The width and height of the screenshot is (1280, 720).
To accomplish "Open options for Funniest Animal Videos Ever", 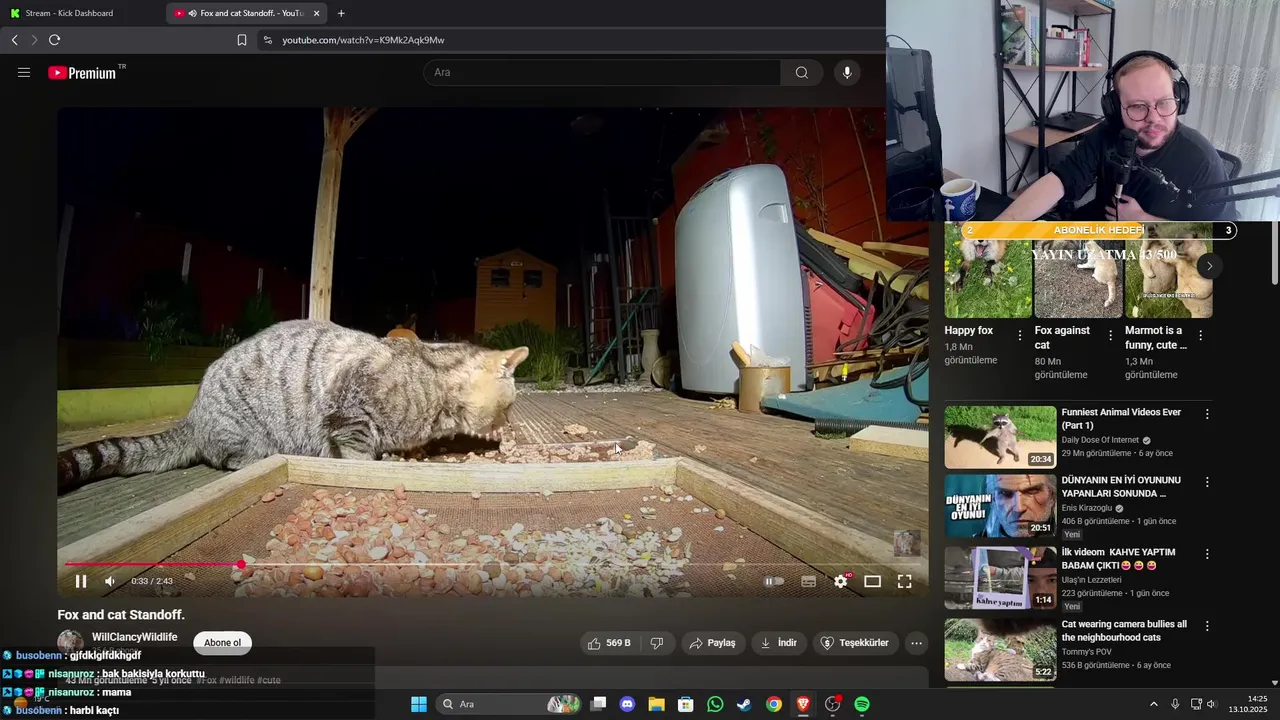I will tap(1207, 414).
